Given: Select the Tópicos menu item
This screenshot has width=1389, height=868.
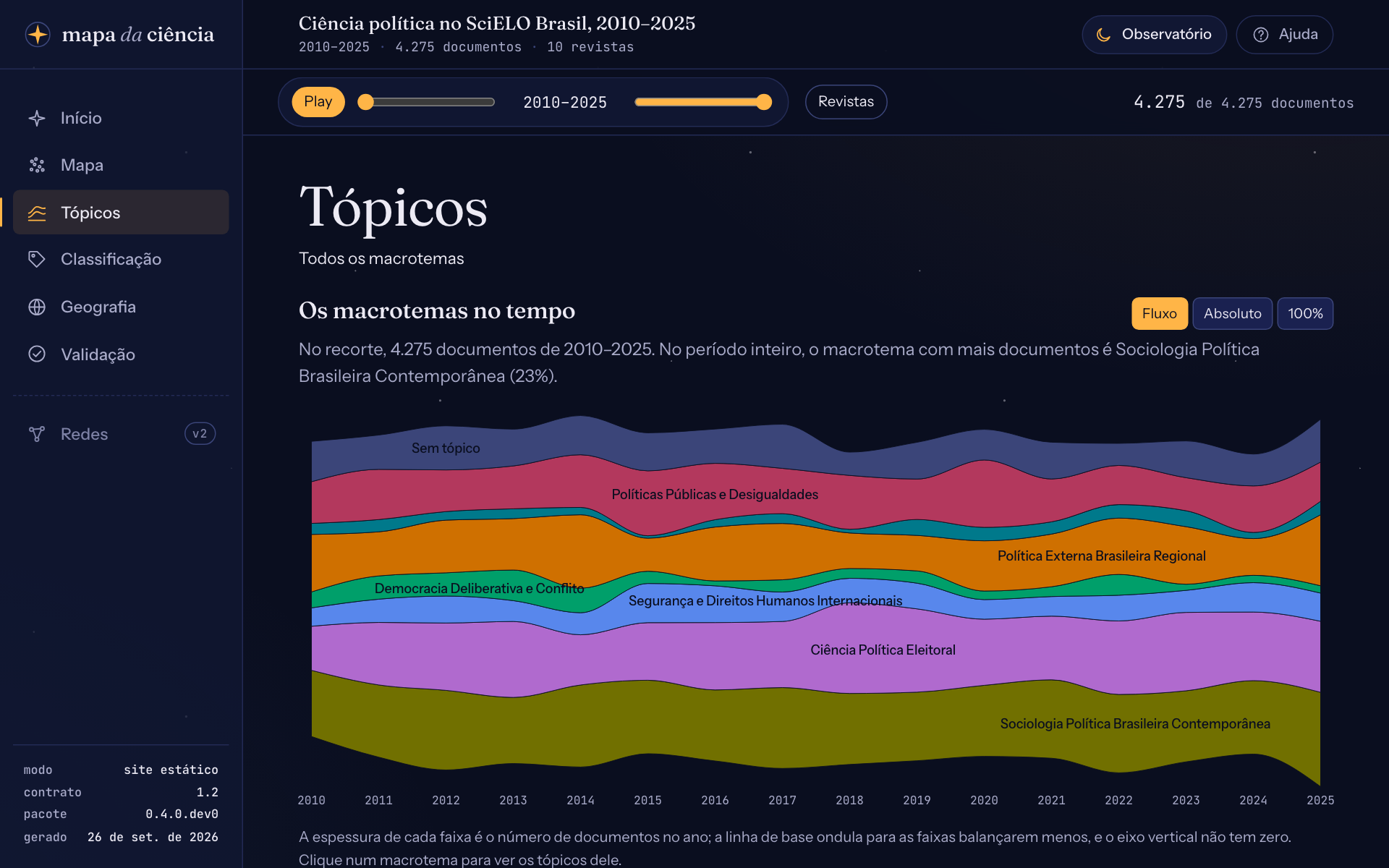Looking at the screenshot, I should point(121,213).
